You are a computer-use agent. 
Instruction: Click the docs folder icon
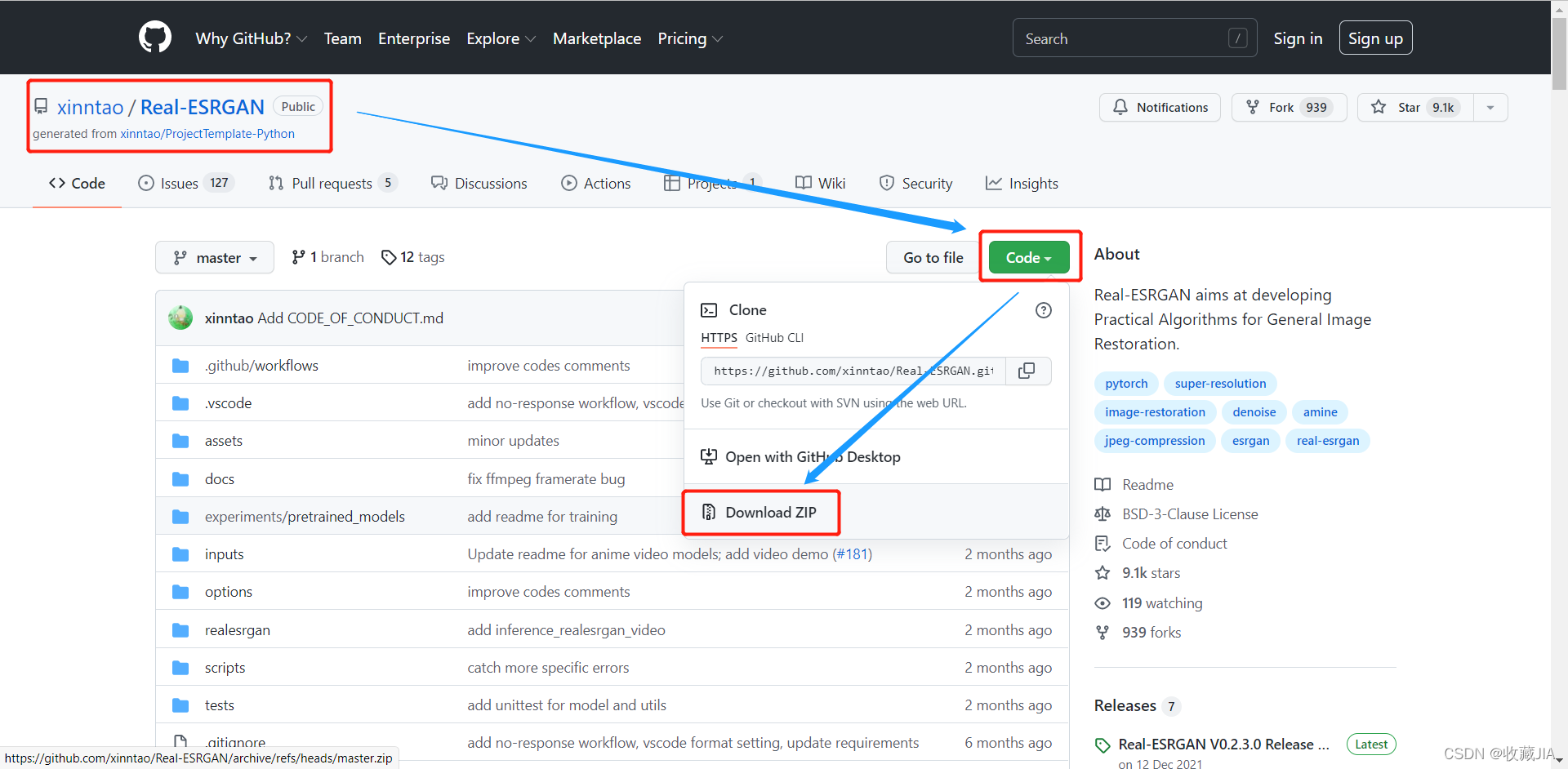point(180,479)
